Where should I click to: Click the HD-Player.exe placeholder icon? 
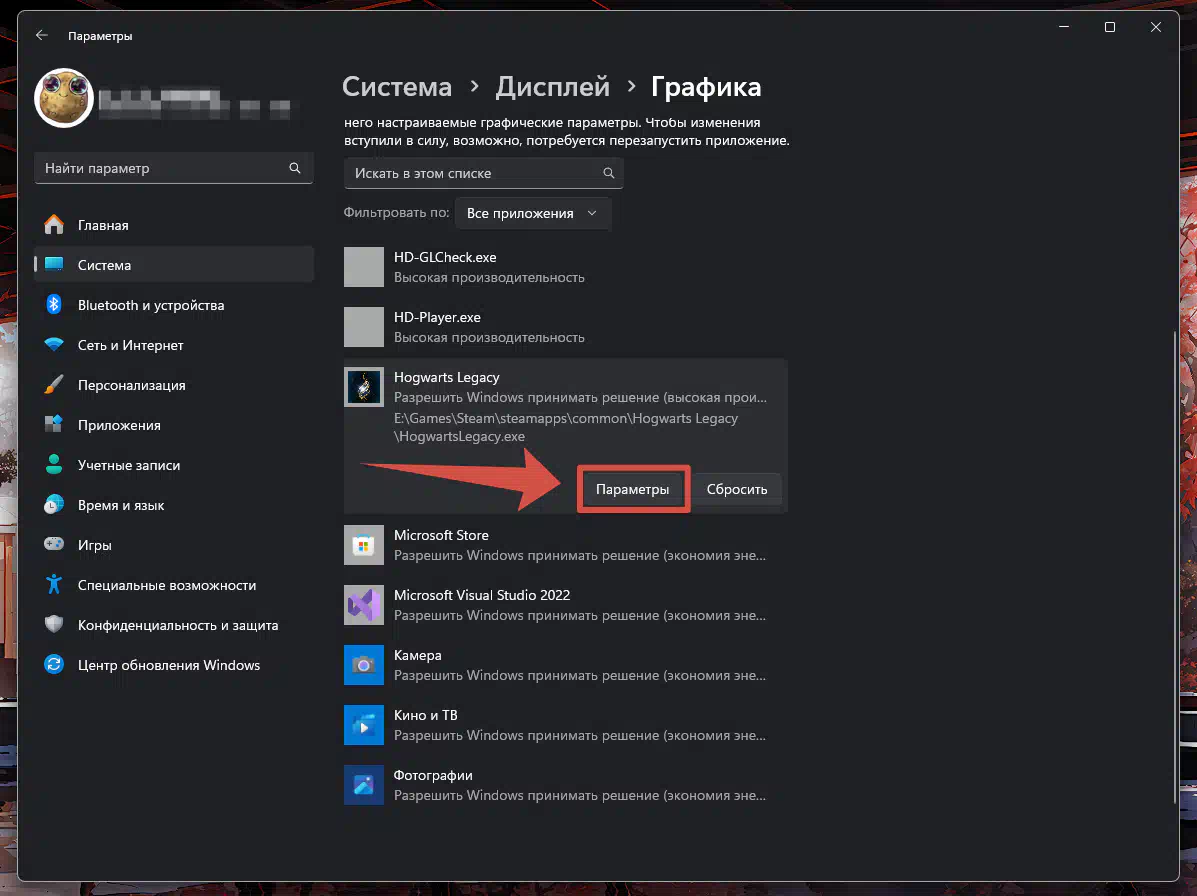tap(363, 327)
